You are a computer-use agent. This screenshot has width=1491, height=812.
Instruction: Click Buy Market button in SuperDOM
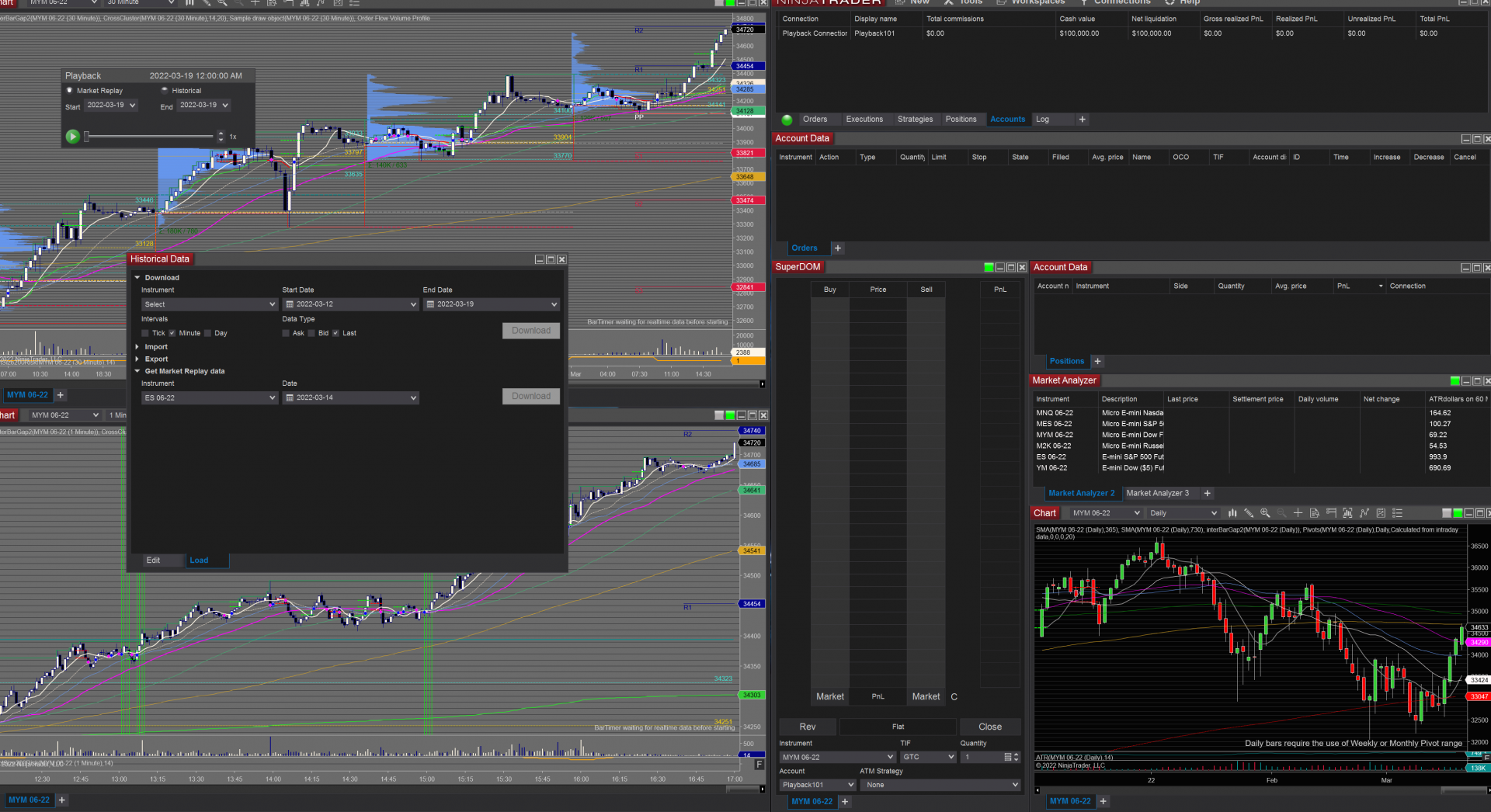[830, 696]
